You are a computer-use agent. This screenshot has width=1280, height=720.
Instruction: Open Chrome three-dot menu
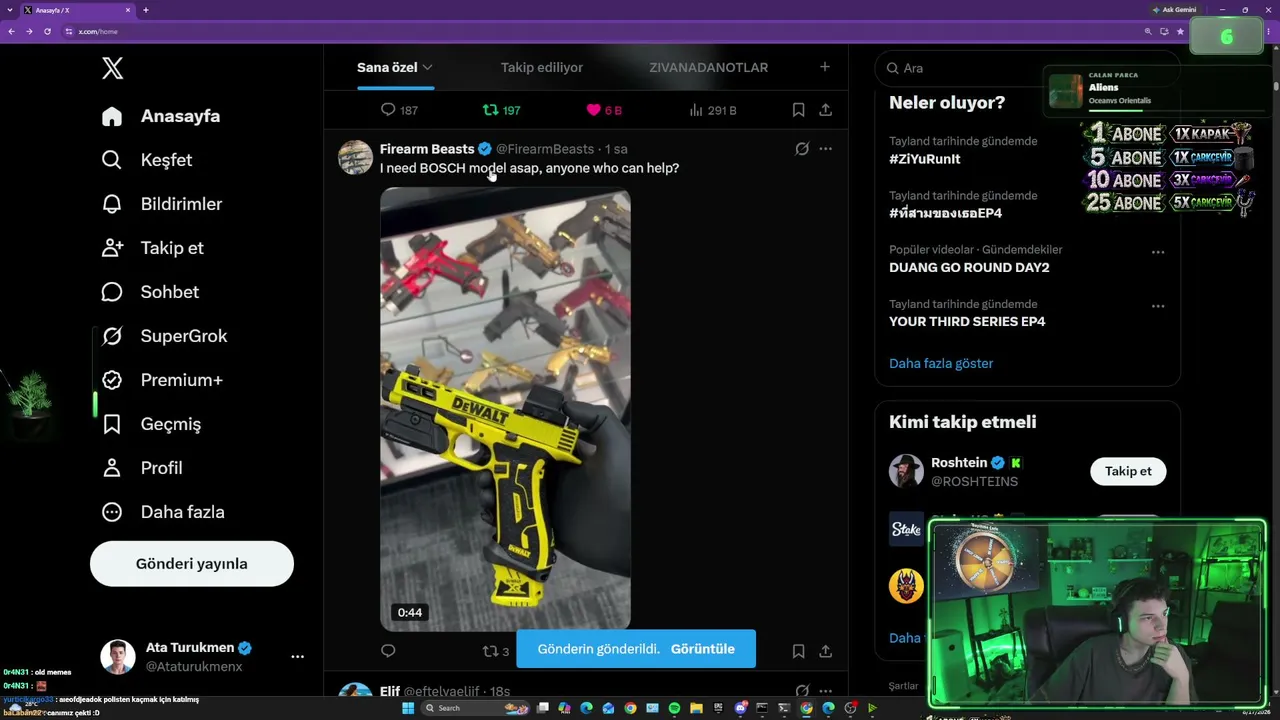[x=1269, y=31]
